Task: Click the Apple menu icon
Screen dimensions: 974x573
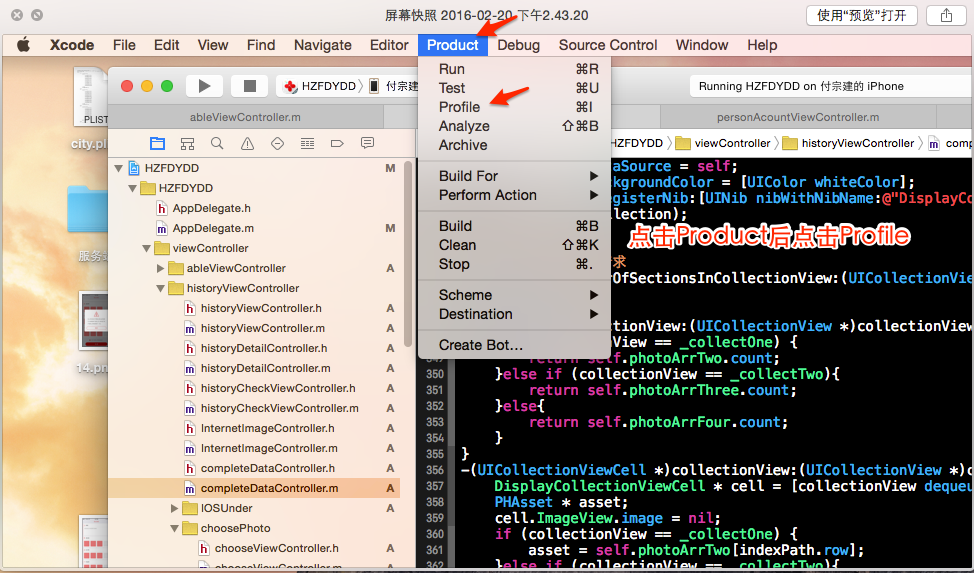Action: [x=24, y=45]
